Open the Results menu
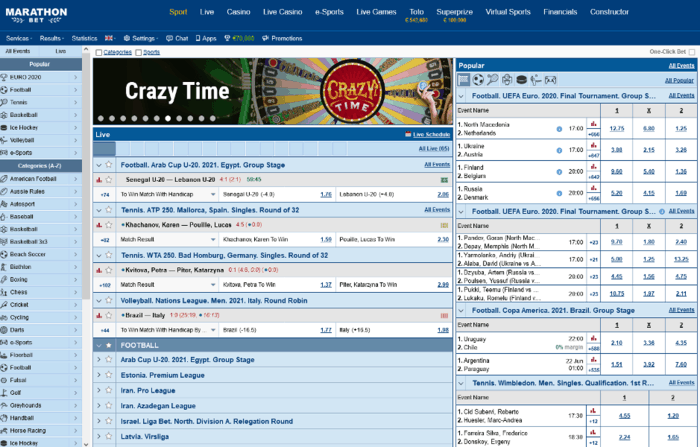This screenshot has height=447, width=700. [x=51, y=38]
